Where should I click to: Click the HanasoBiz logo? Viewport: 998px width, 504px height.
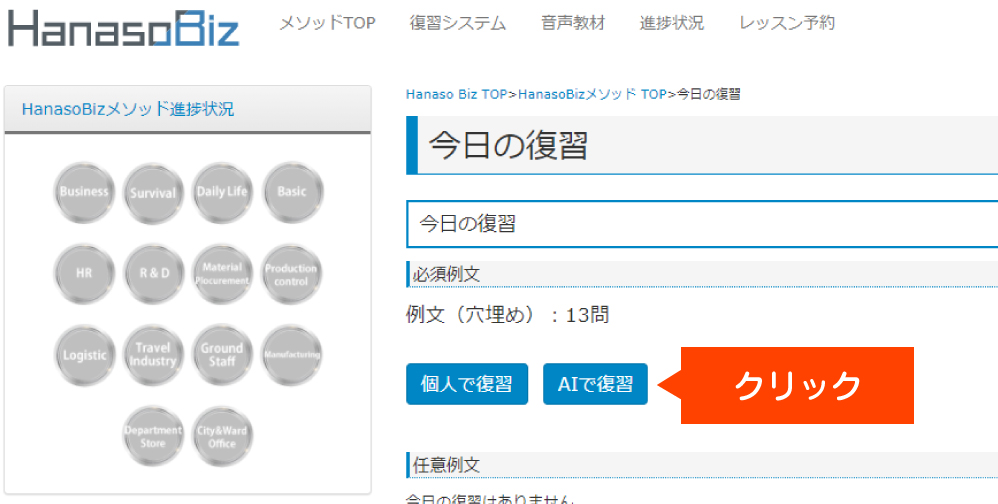[x=123, y=27]
